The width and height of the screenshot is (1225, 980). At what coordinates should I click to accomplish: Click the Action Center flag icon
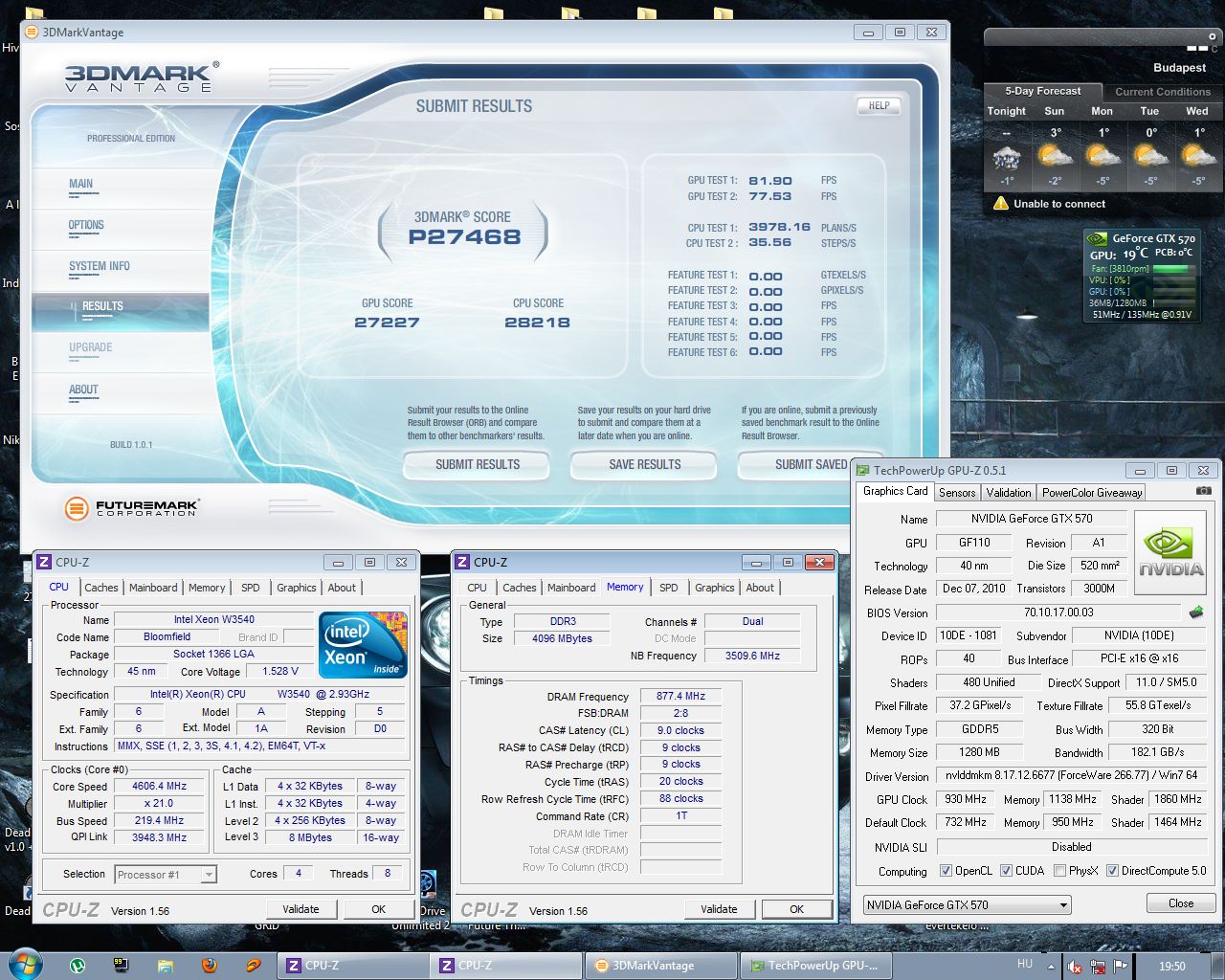point(1121,967)
